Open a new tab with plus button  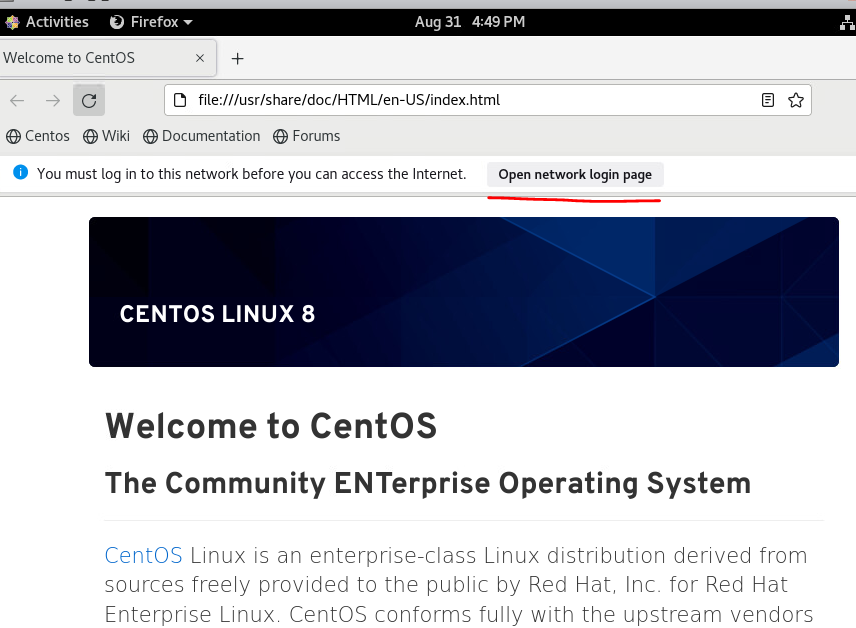[x=237, y=58]
